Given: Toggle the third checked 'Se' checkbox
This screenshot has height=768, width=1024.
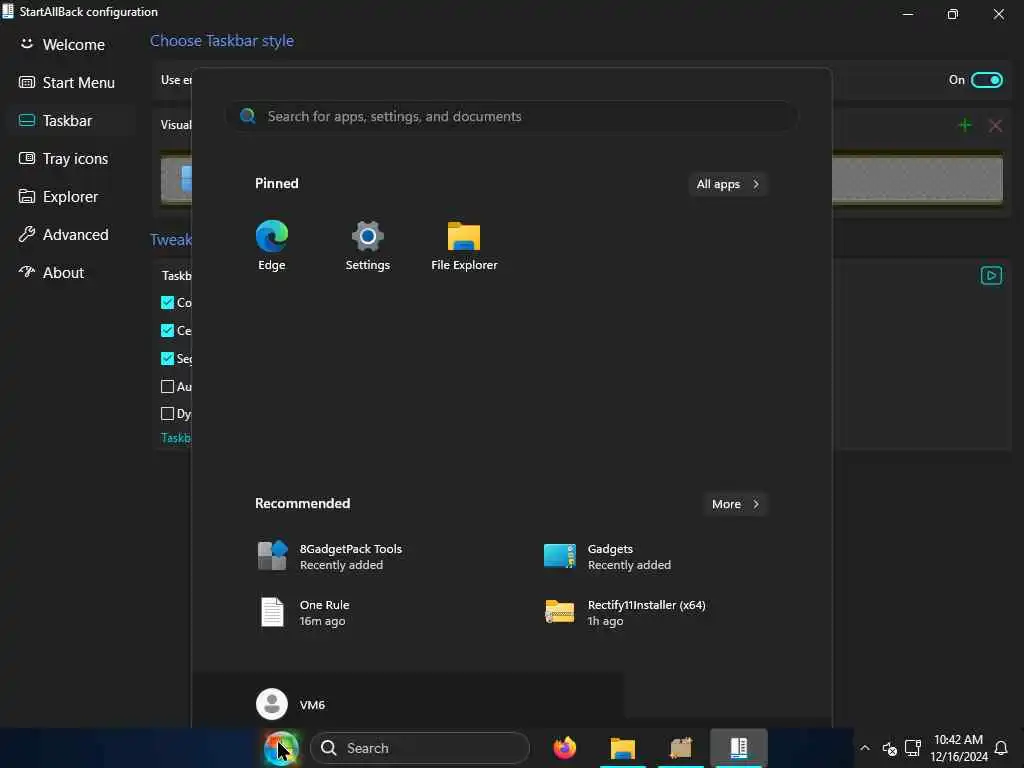Looking at the screenshot, I should pyautogui.click(x=167, y=359).
